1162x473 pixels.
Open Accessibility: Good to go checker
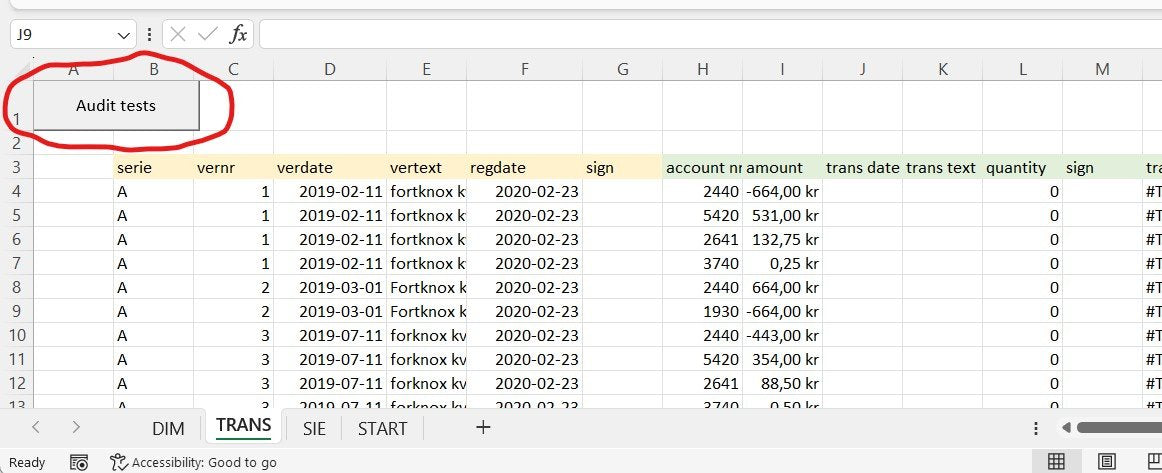tap(193, 462)
